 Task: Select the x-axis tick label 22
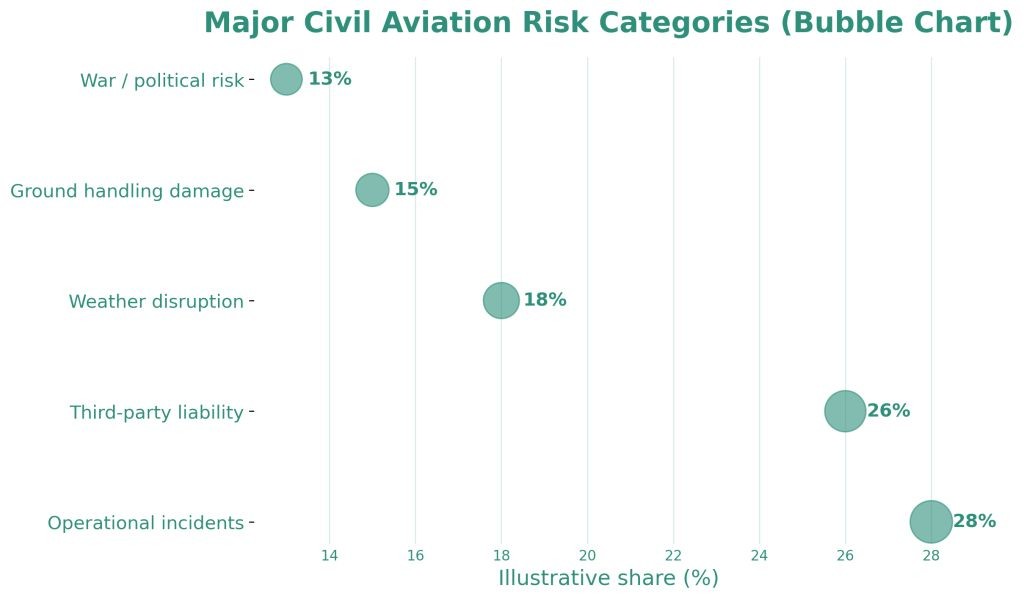pos(673,556)
